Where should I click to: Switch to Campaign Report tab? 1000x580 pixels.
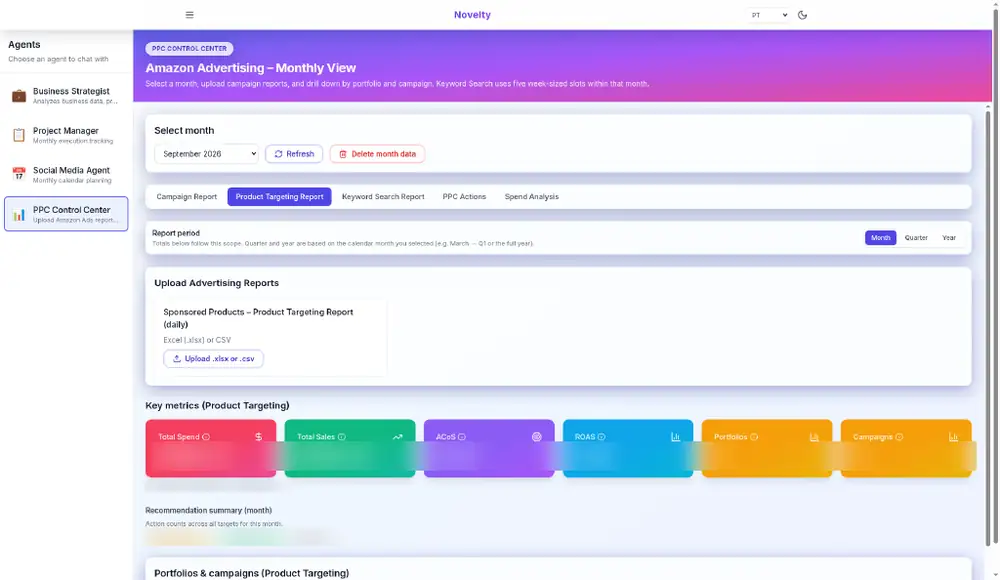[x=186, y=197]
